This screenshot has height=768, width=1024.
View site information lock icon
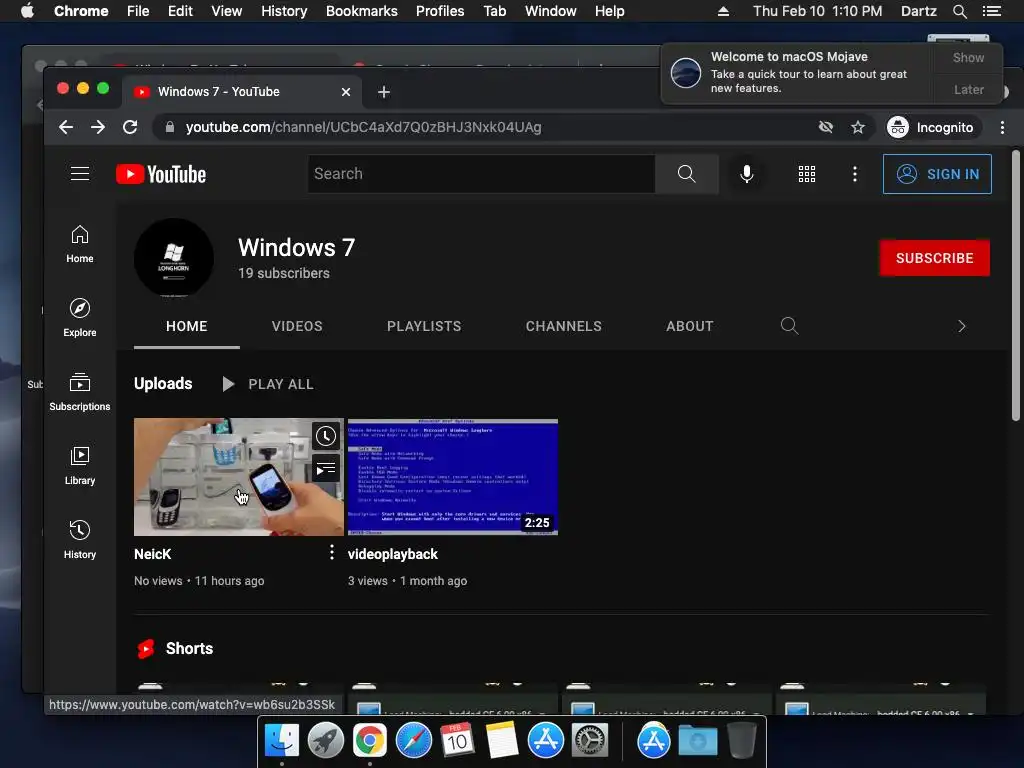(170, 127)
